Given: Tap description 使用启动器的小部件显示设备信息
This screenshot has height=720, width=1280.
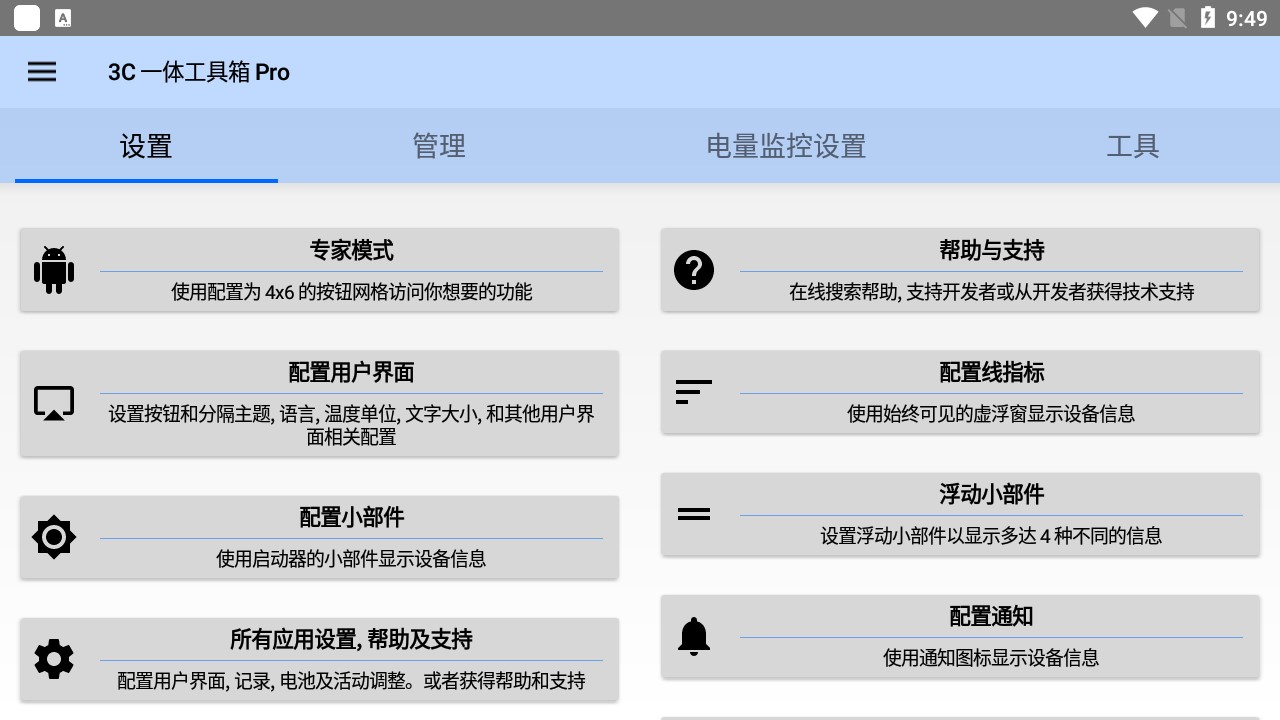Looking at the screenshot, I should (352, 559).
